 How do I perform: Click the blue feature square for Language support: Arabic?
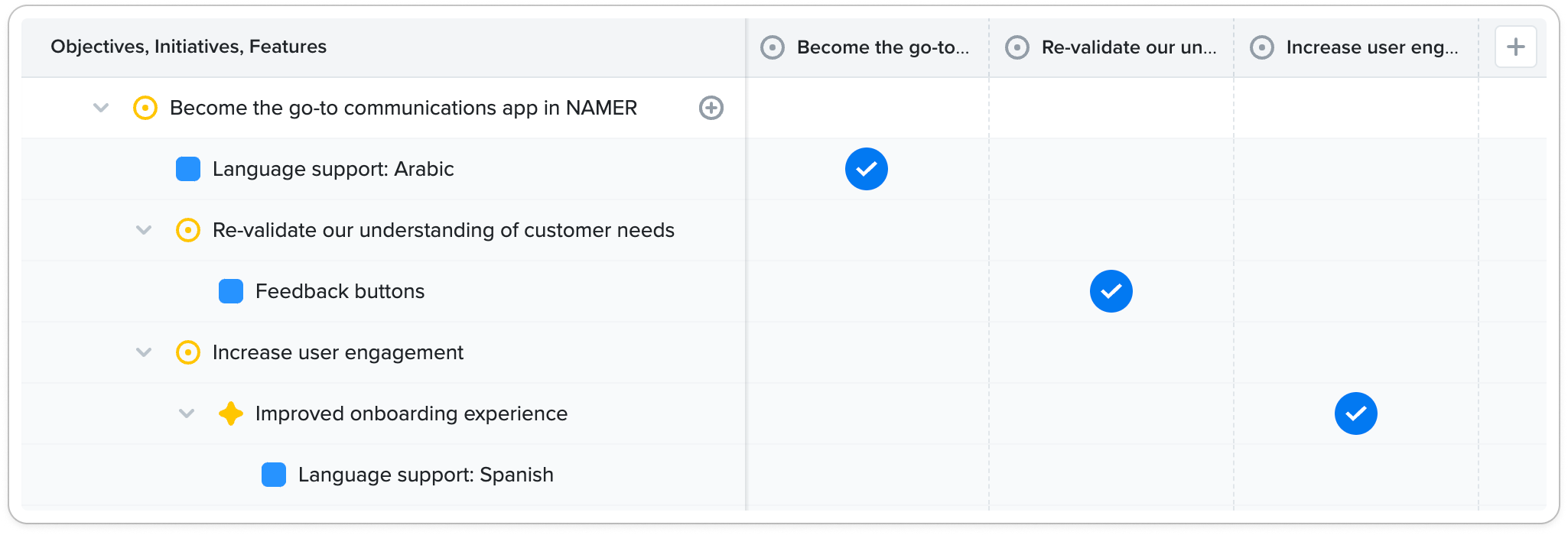click(188, 169)
